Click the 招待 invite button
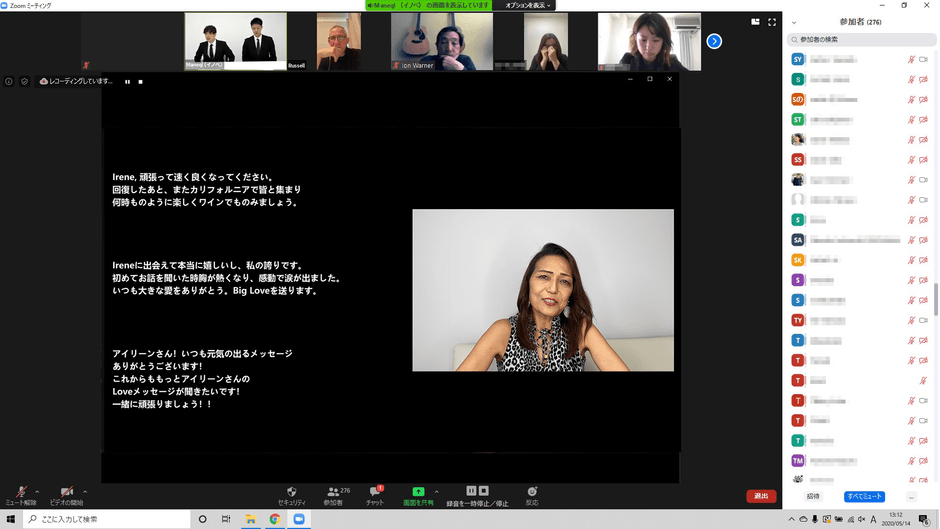Viewport: 940px width, 529px height. 813,496
